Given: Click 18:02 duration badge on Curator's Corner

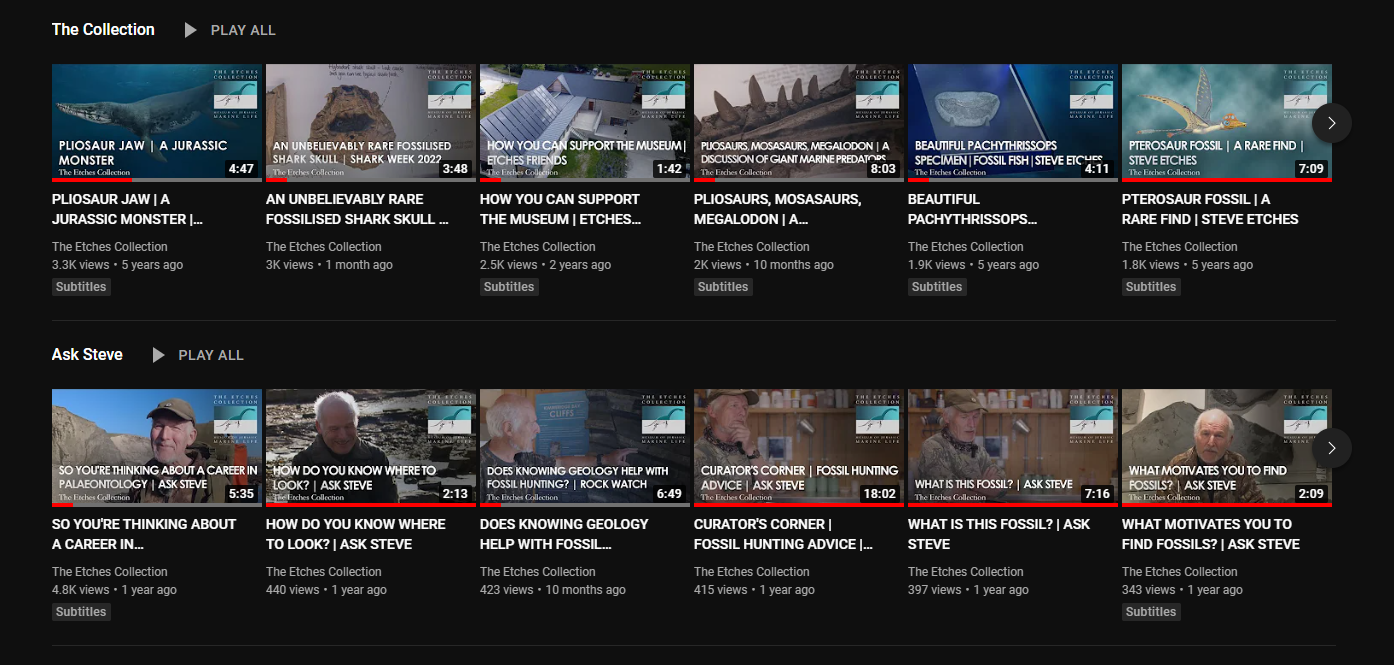Looking at the screenshot, I should (x=881, y=494).
